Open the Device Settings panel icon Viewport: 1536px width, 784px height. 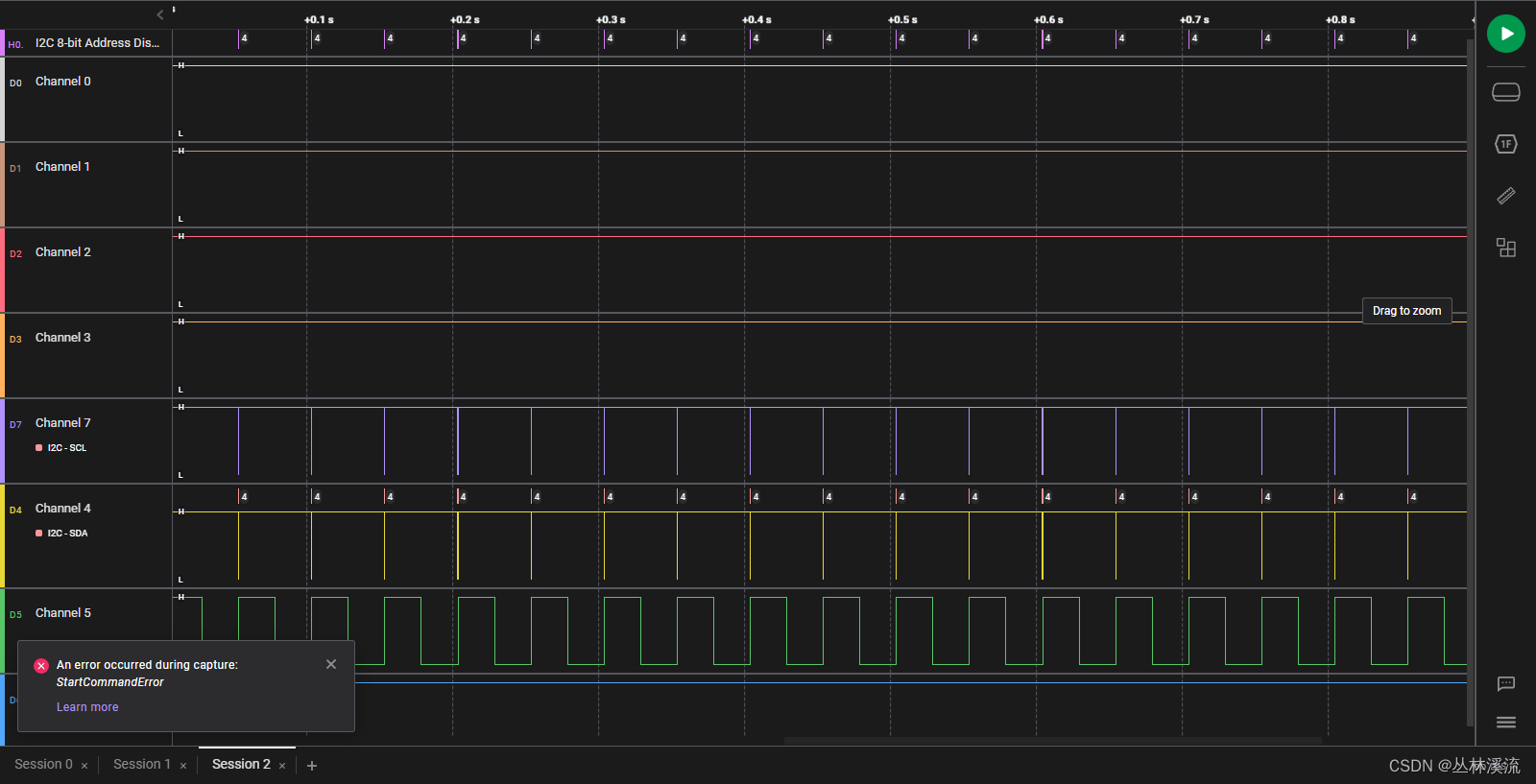click(x=1505, y=92)
